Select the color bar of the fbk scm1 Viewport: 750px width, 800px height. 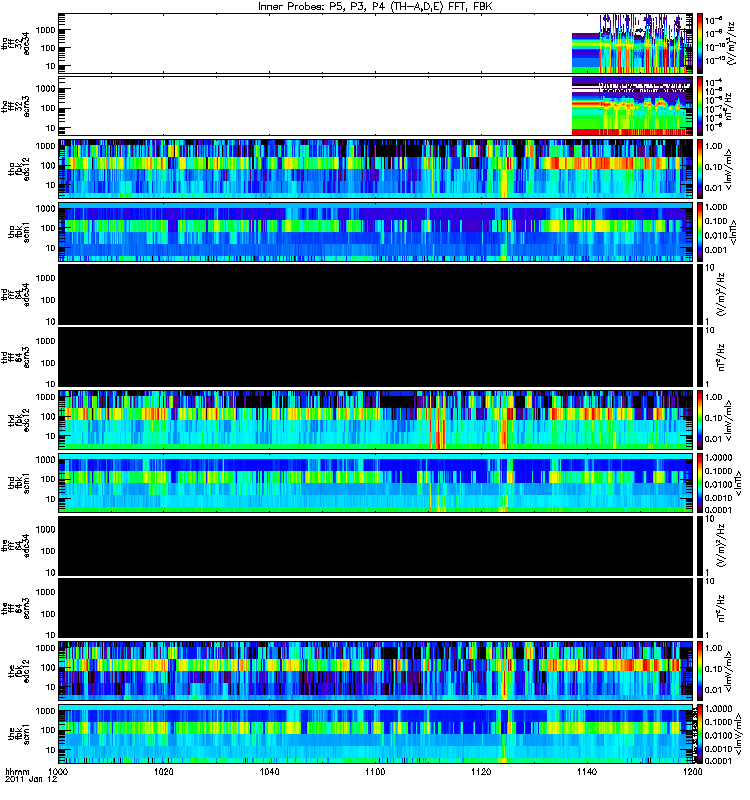(x=699, y=734)
